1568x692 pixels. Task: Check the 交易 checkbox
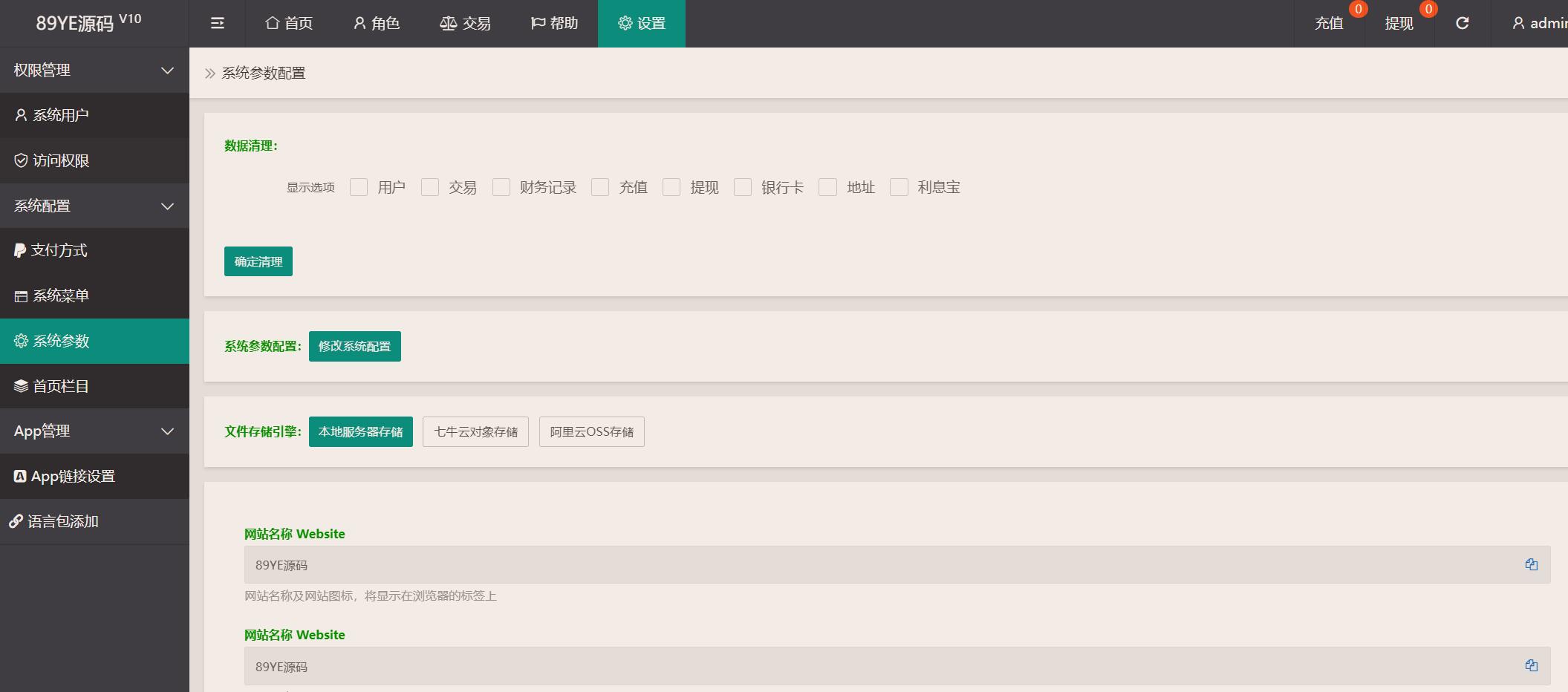tap(430, 187)
